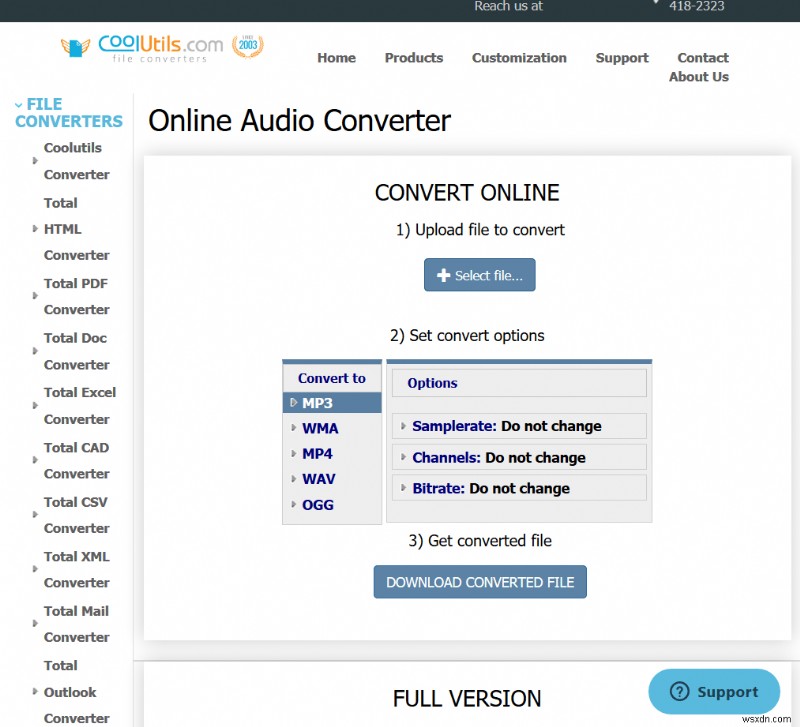Click arrow beside Total HTML Converter

[x=35, y=229]
